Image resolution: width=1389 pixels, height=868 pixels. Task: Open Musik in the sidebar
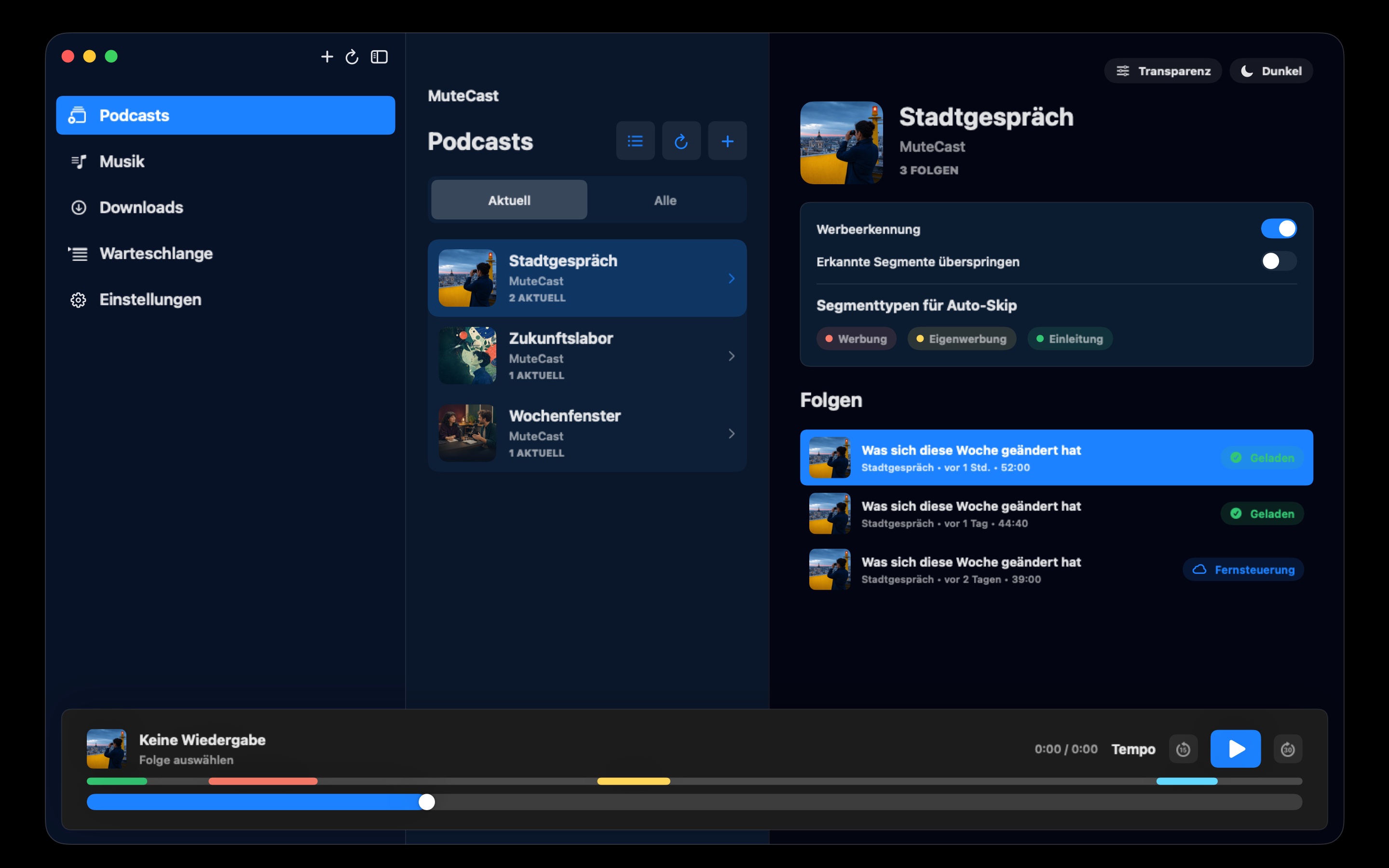pyautogui.click(x=226, y=162)
